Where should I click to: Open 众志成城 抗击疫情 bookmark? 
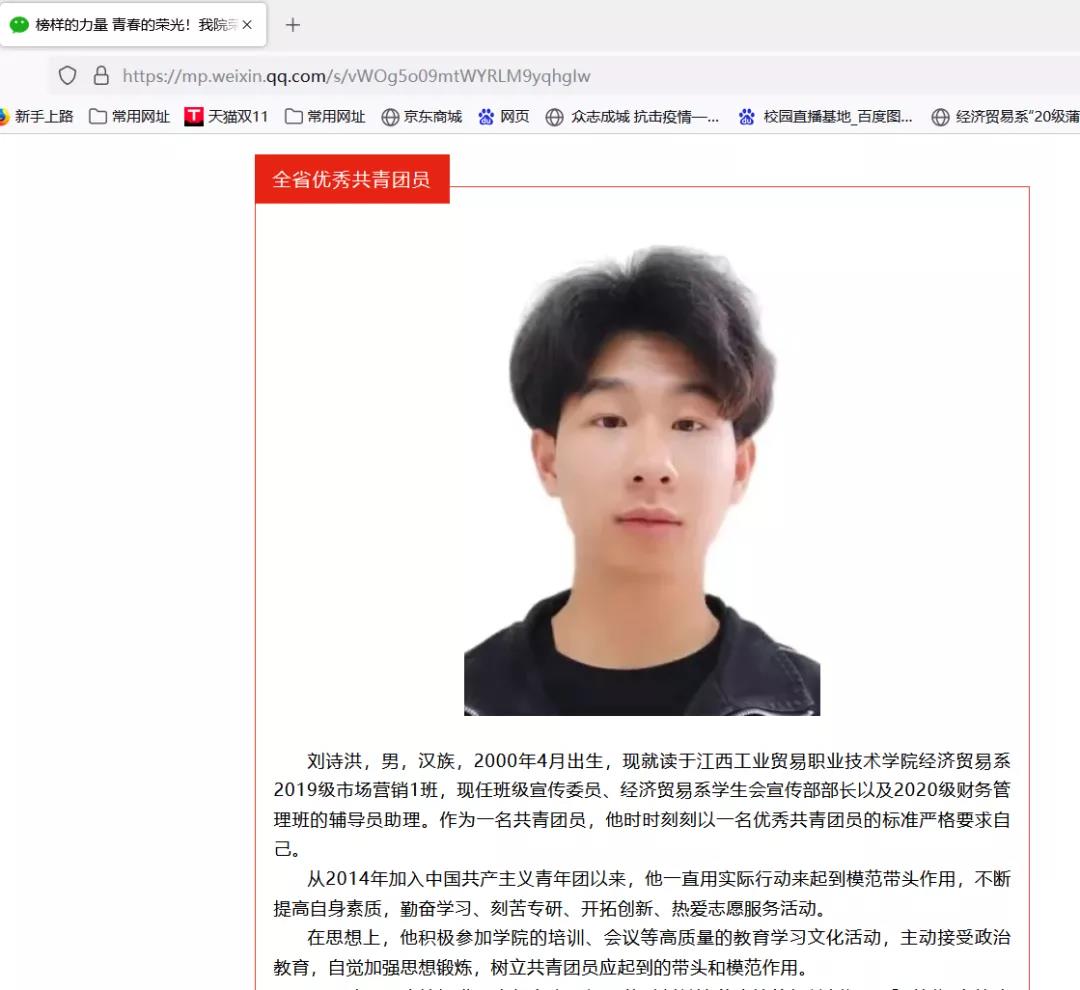[632, 116]
